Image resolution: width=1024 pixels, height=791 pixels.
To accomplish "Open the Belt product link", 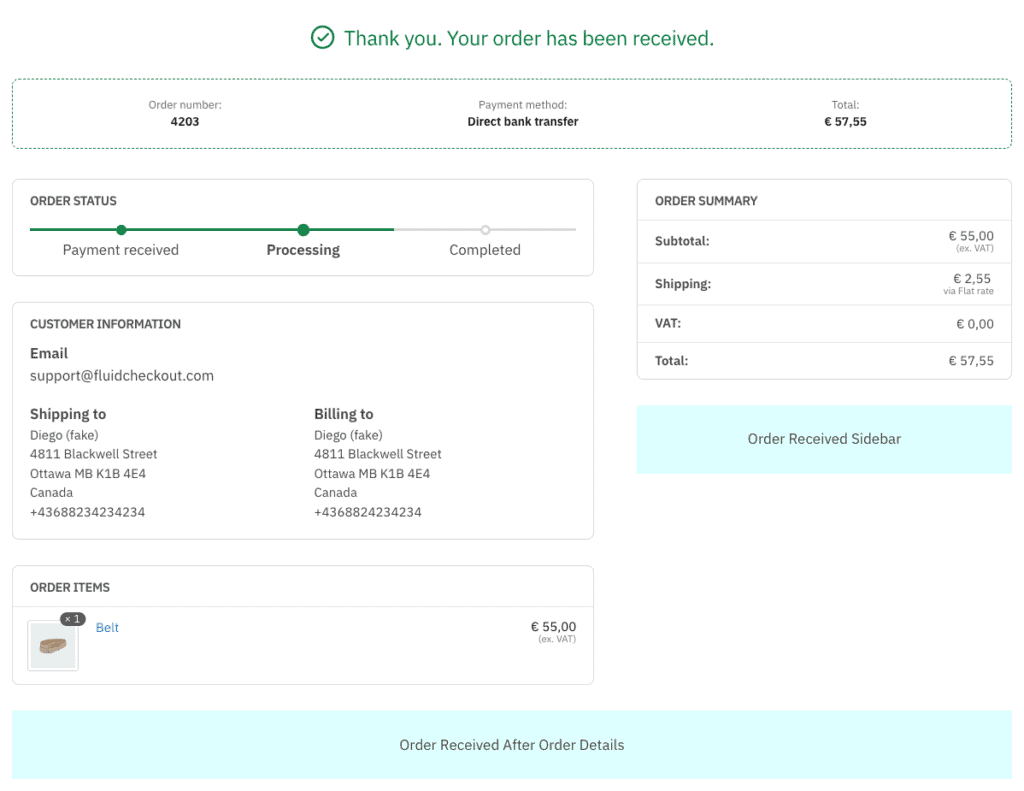I will click(x=107, y=627).
